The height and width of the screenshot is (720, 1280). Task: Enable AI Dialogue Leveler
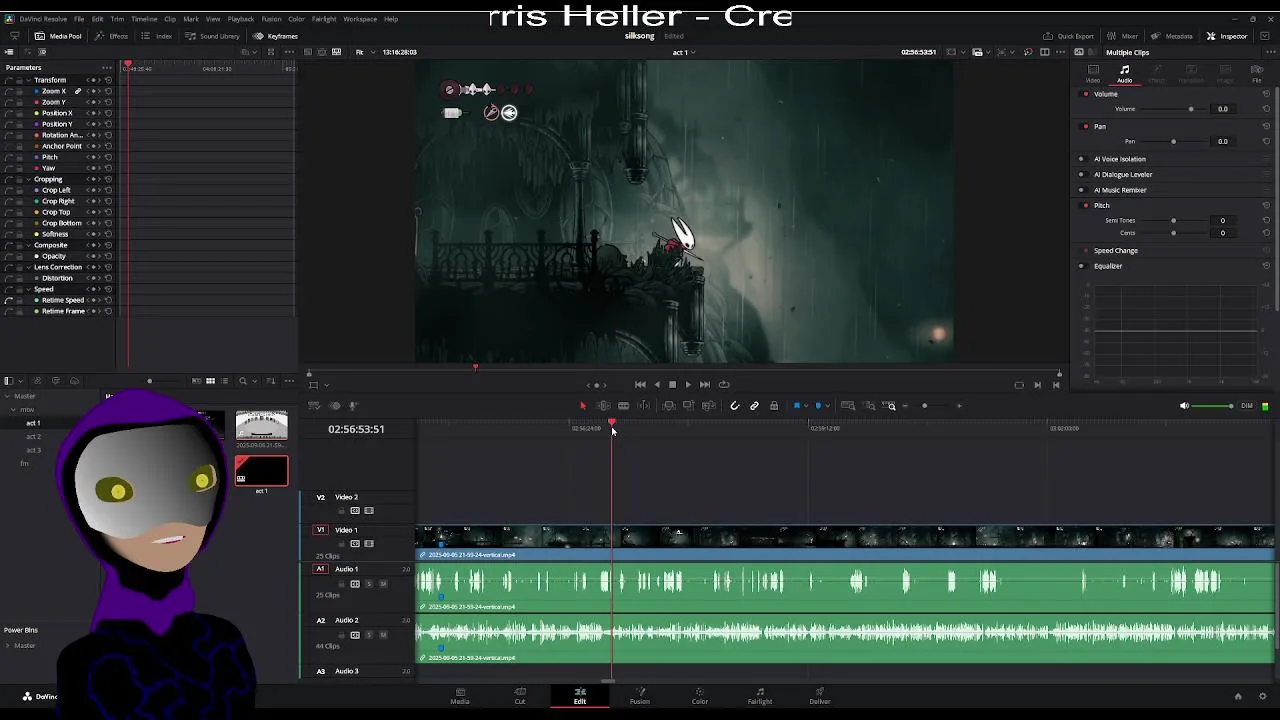coord(1081,175)
